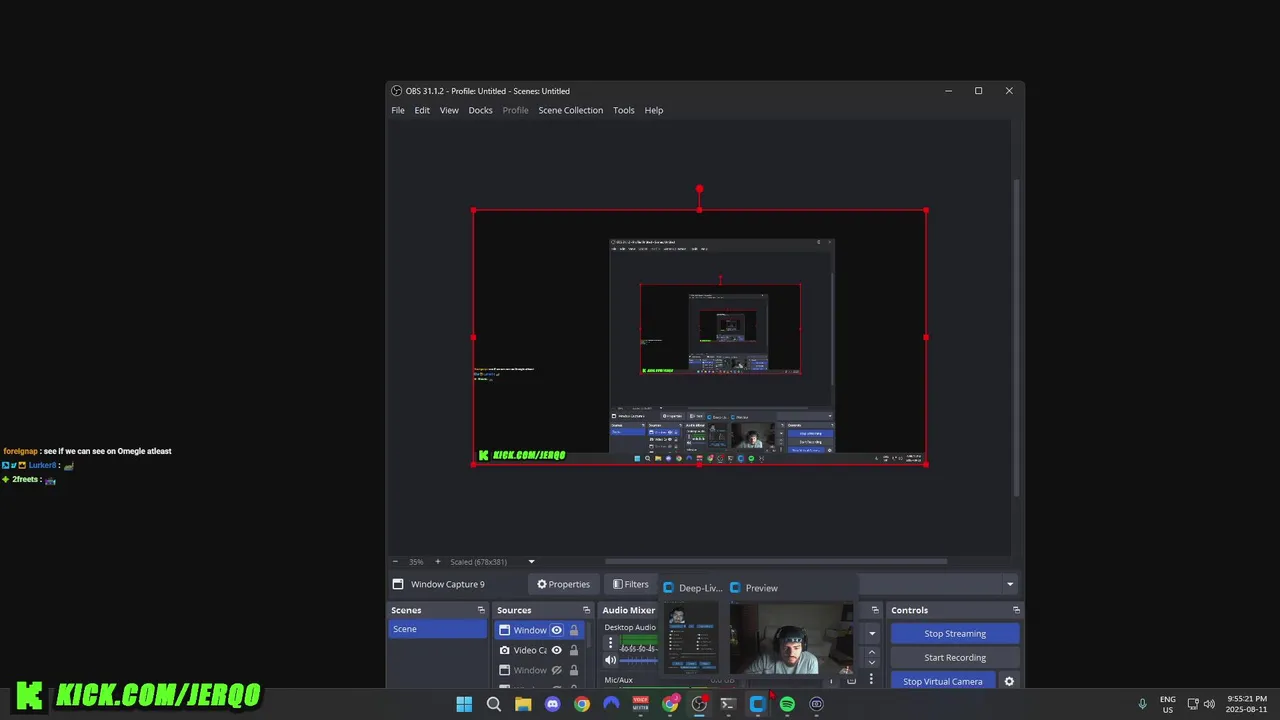Expand the source toolbar dropdown at right
This screenshot has height=720, width=1280.
[x=1010, y=584]
